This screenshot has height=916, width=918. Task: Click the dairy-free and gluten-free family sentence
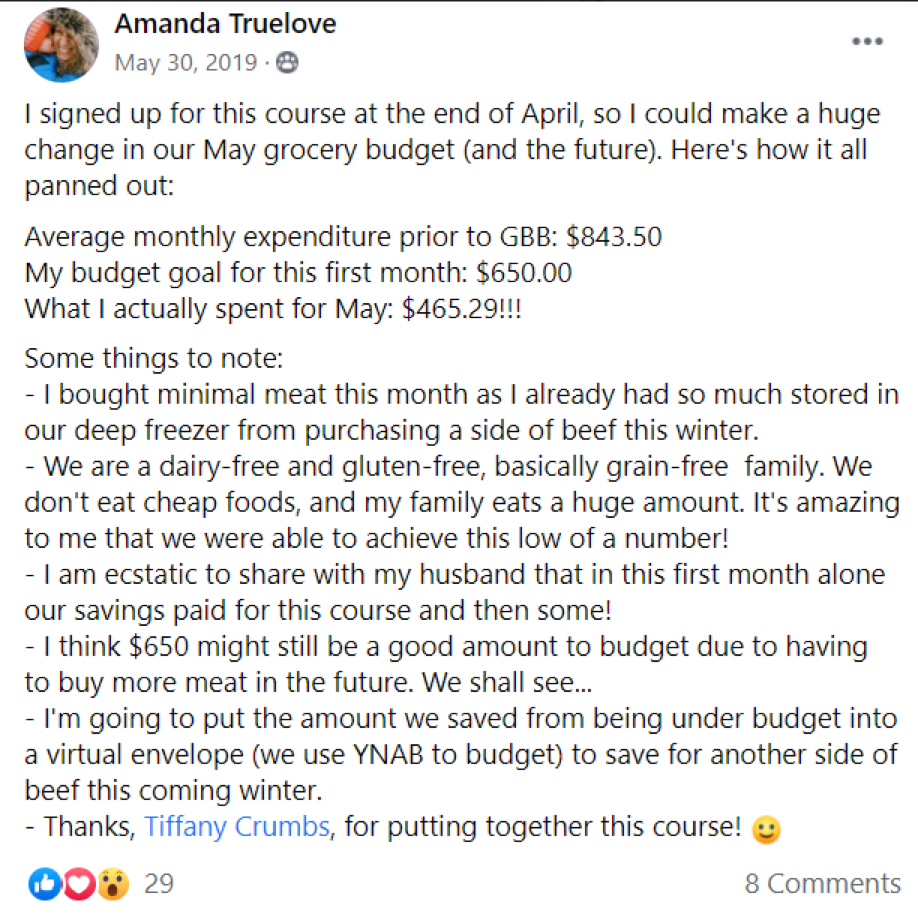tap(450, 467)
